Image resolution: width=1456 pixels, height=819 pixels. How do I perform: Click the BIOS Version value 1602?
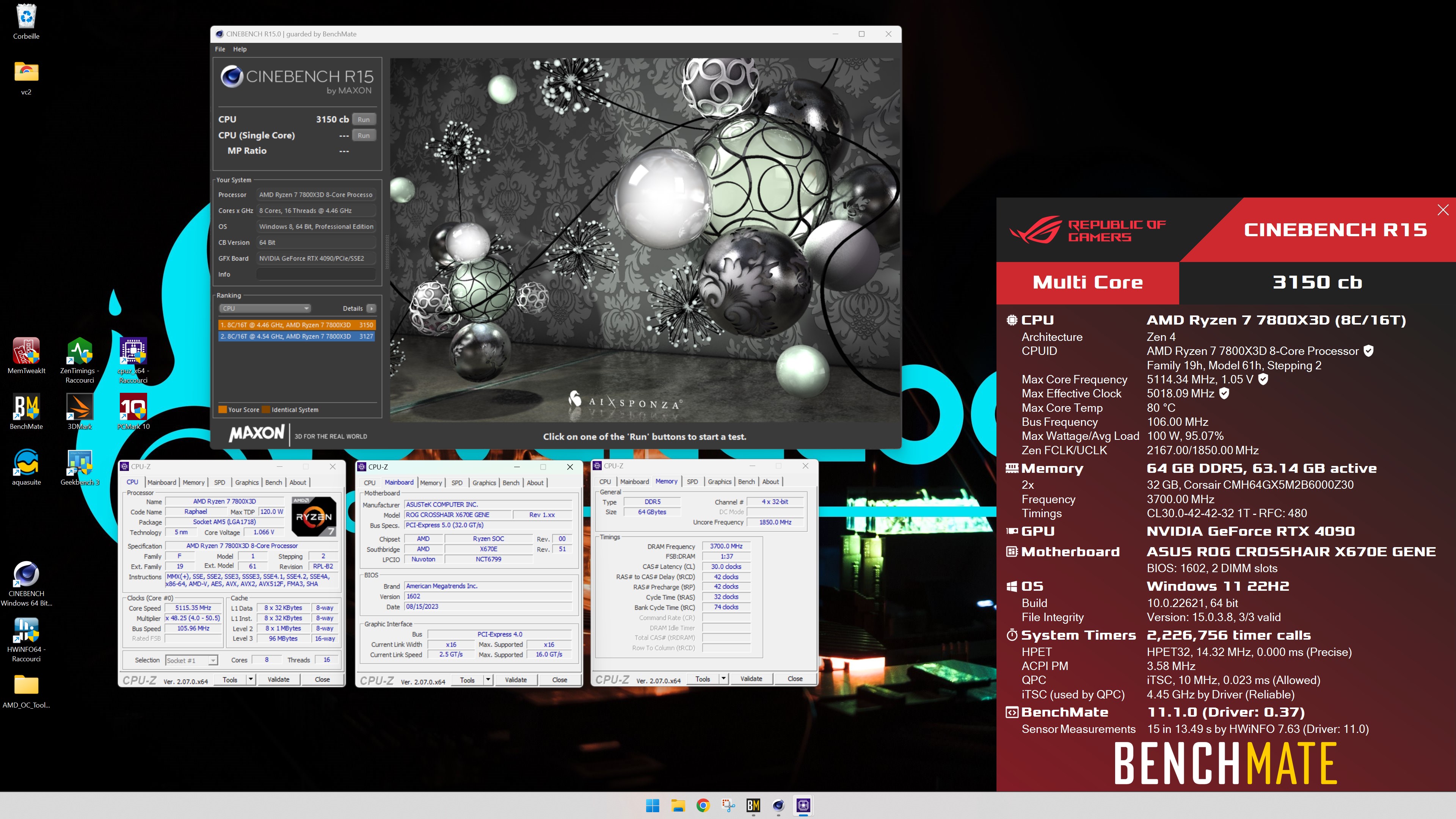pyautogui.click(x=488, y=597)
